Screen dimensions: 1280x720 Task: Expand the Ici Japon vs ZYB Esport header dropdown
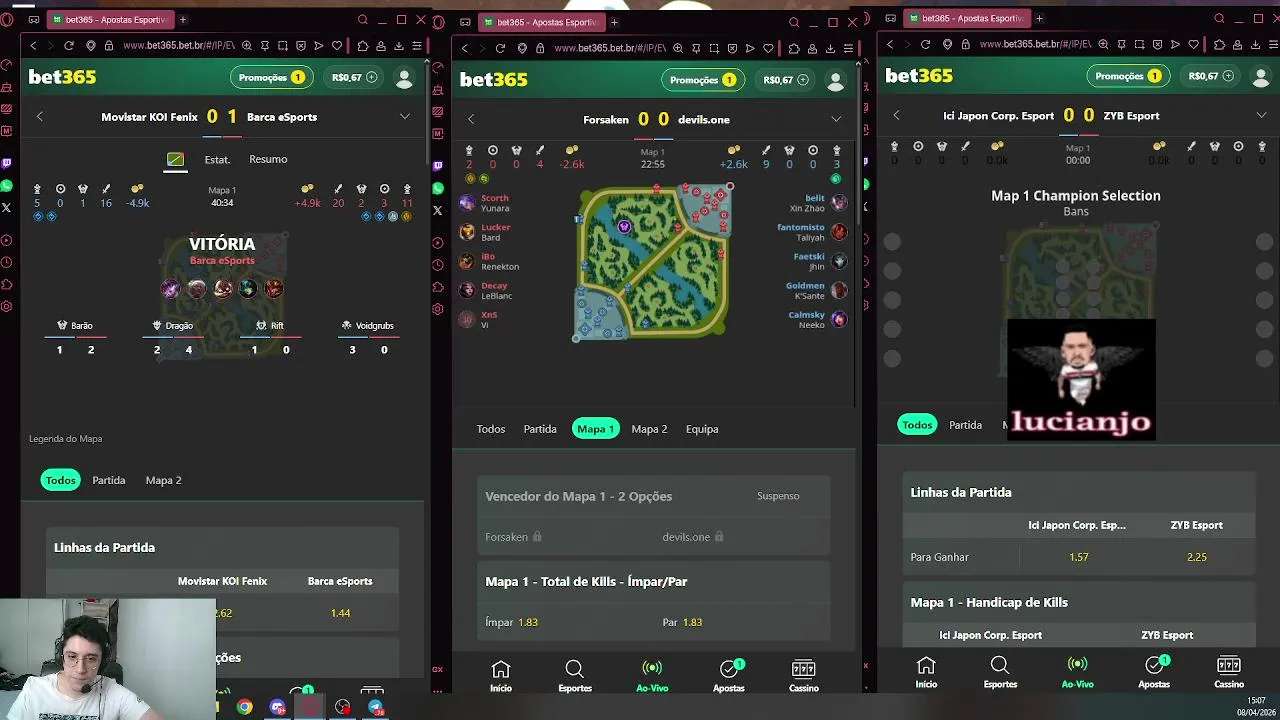(1261, 115)
